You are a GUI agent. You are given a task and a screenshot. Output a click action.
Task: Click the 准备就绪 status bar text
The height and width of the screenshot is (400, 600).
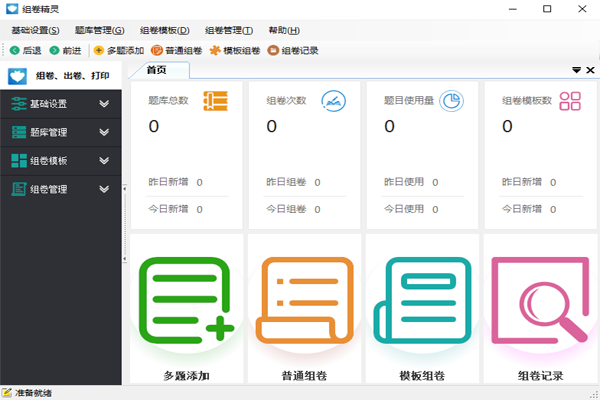[33, 393]
